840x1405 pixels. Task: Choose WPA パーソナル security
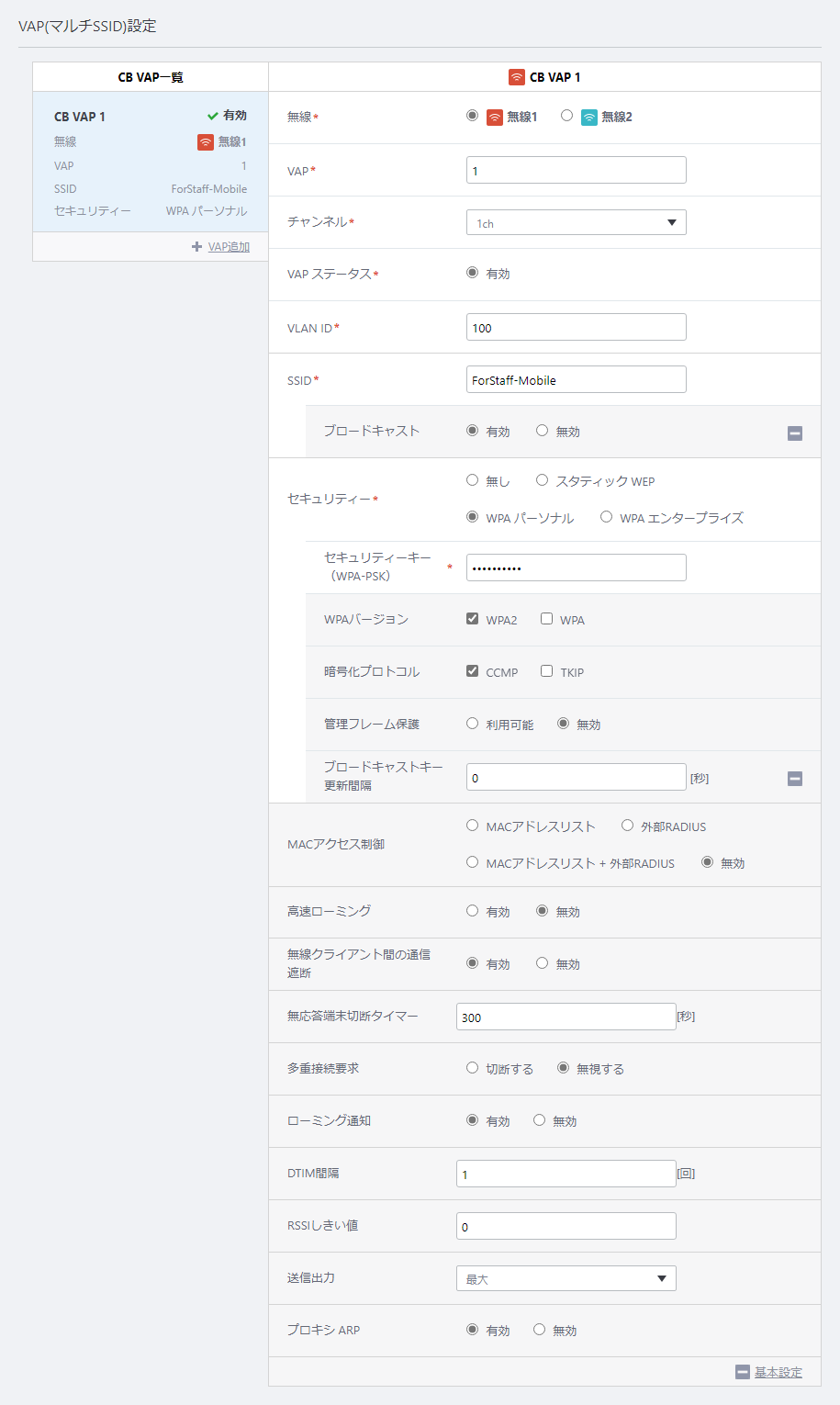tap(472, 517)
